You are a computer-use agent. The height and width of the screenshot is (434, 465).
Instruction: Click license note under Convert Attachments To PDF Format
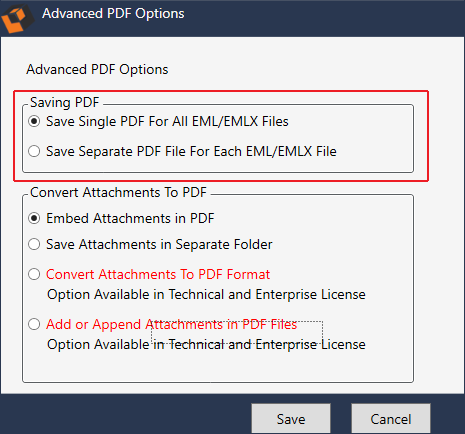206,295
